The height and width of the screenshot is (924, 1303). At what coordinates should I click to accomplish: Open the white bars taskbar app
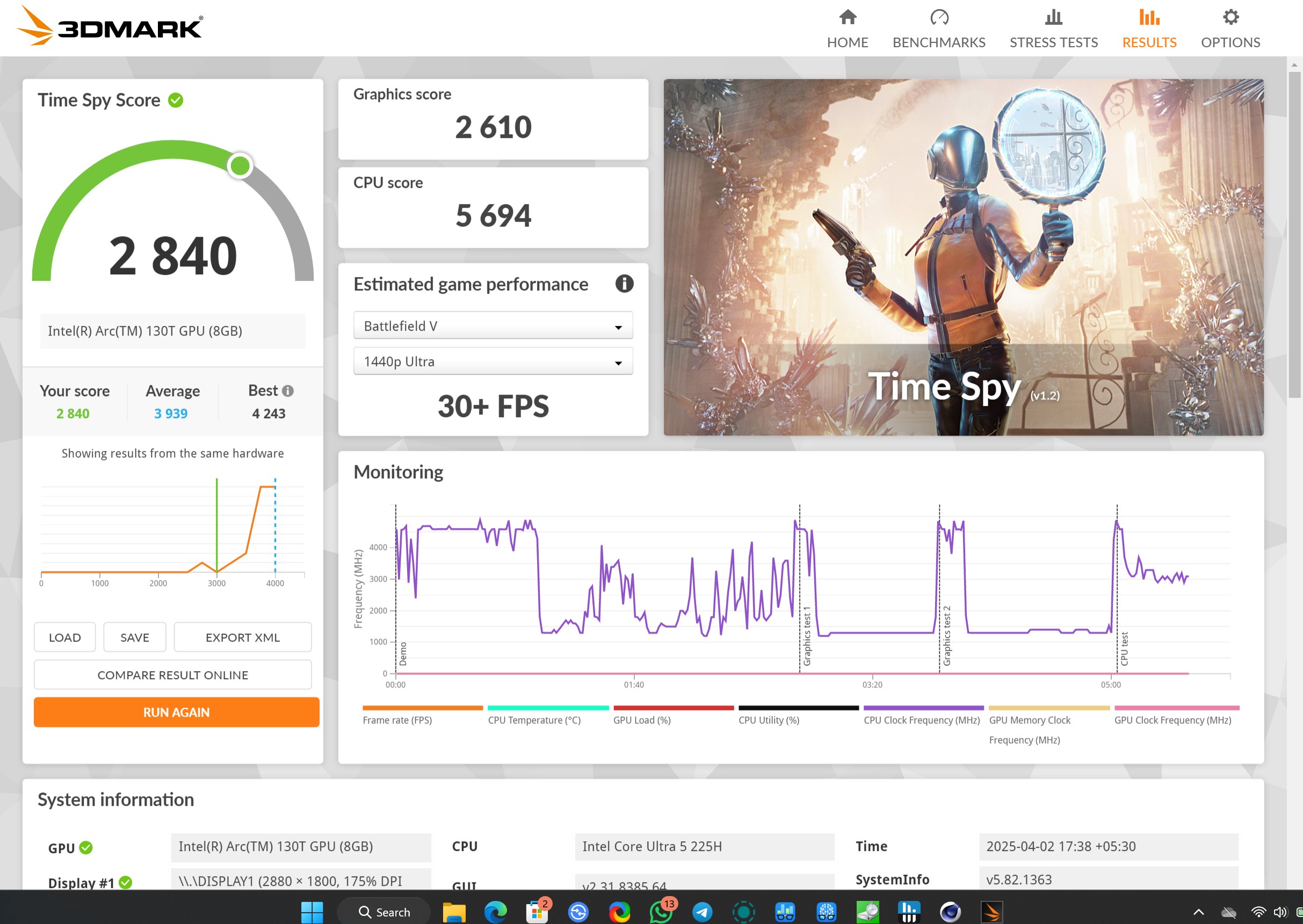(909, 912)
